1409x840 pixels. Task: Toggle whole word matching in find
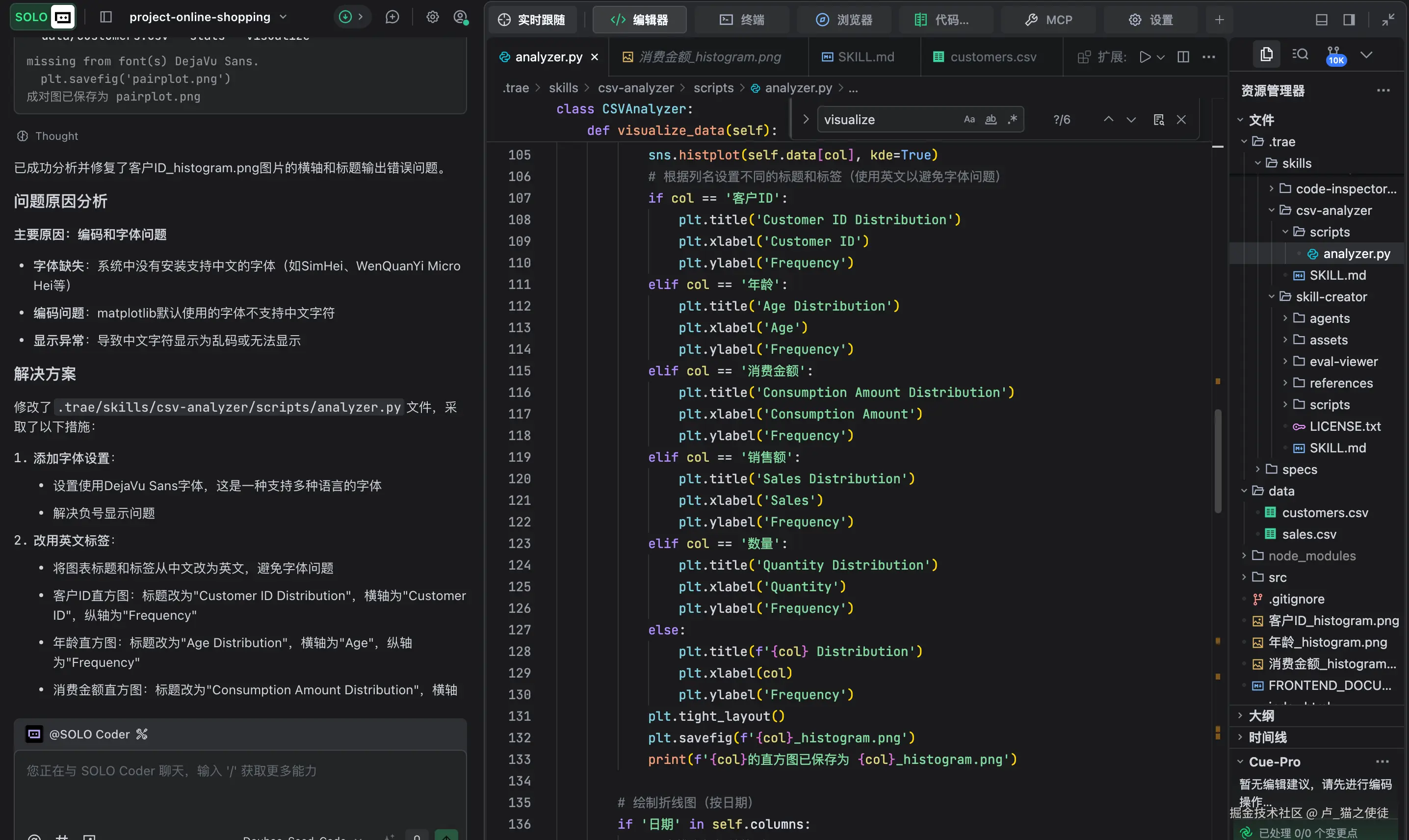pos(991,119)
